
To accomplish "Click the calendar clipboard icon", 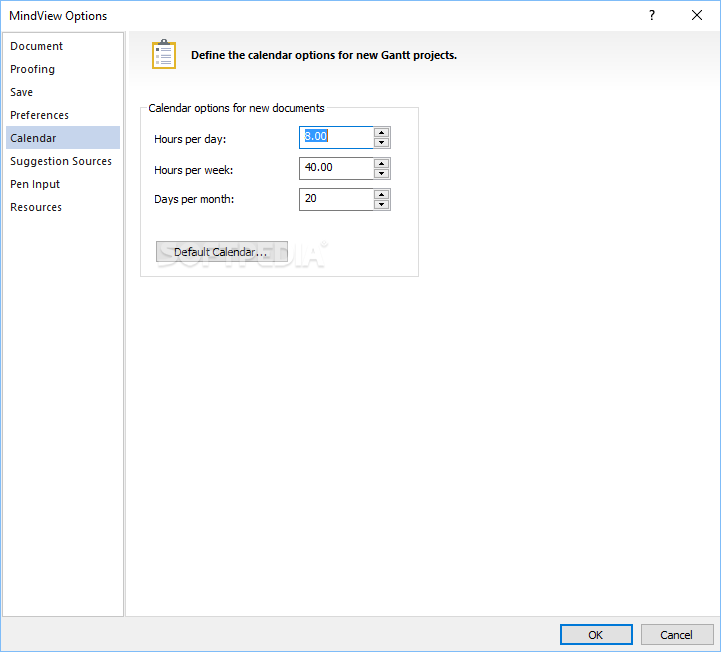I will pos(164,54).
